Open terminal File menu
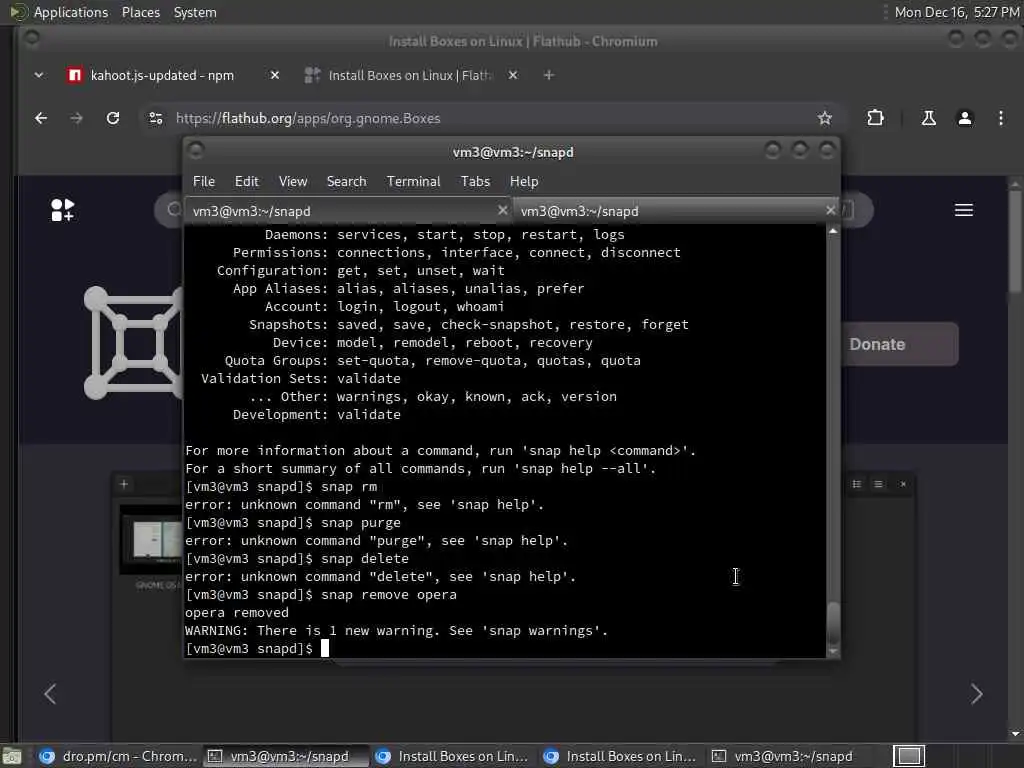Viewport: 1024px width, 768px height. (x=204, y=182)
